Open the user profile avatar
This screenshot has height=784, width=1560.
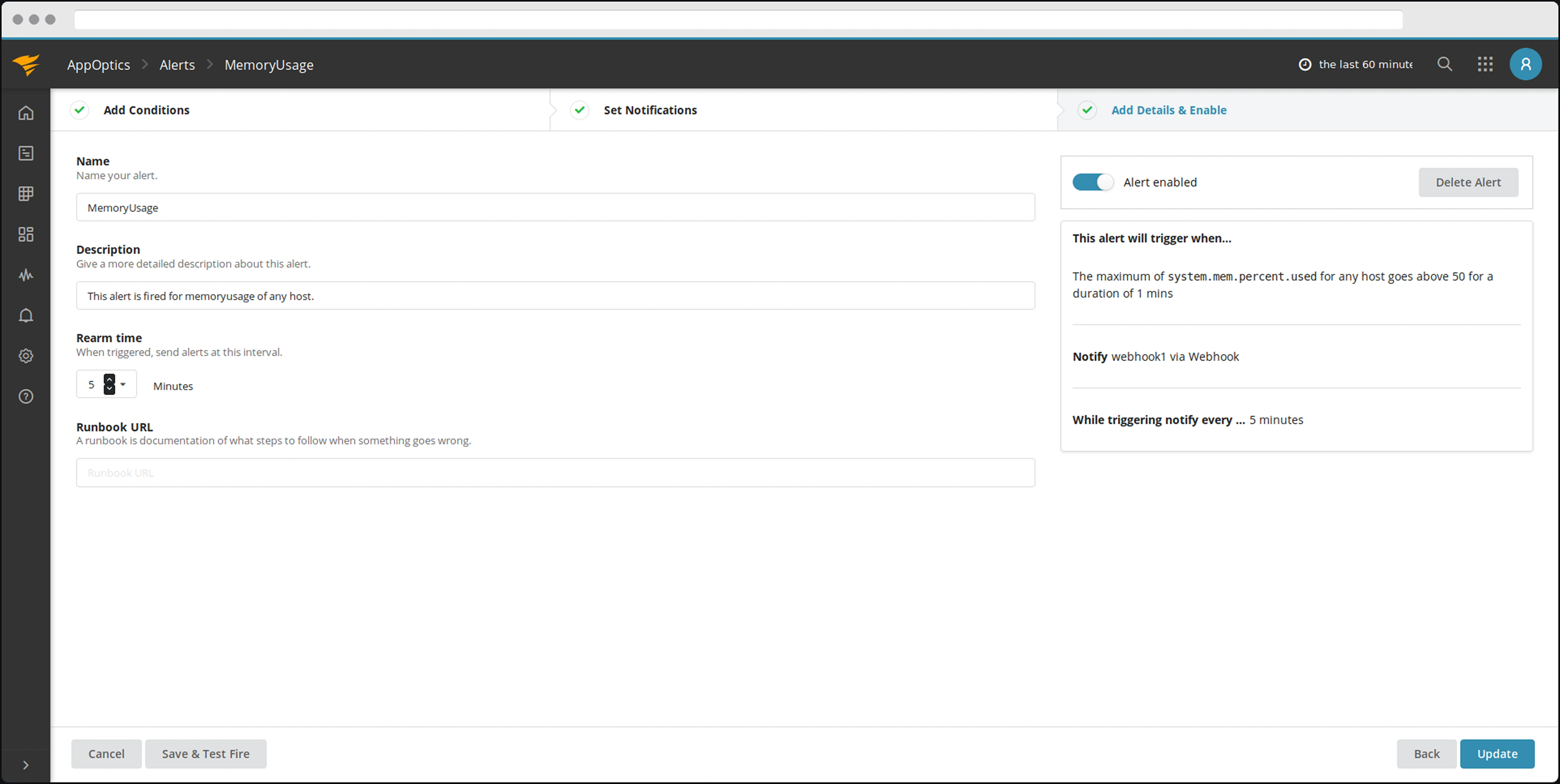tap(1525, 64)
